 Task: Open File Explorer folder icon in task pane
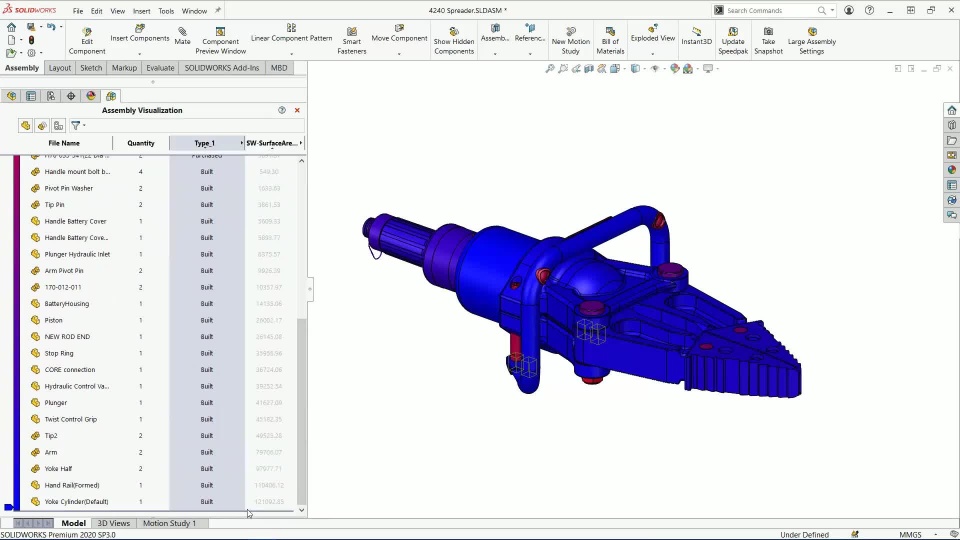951,140
